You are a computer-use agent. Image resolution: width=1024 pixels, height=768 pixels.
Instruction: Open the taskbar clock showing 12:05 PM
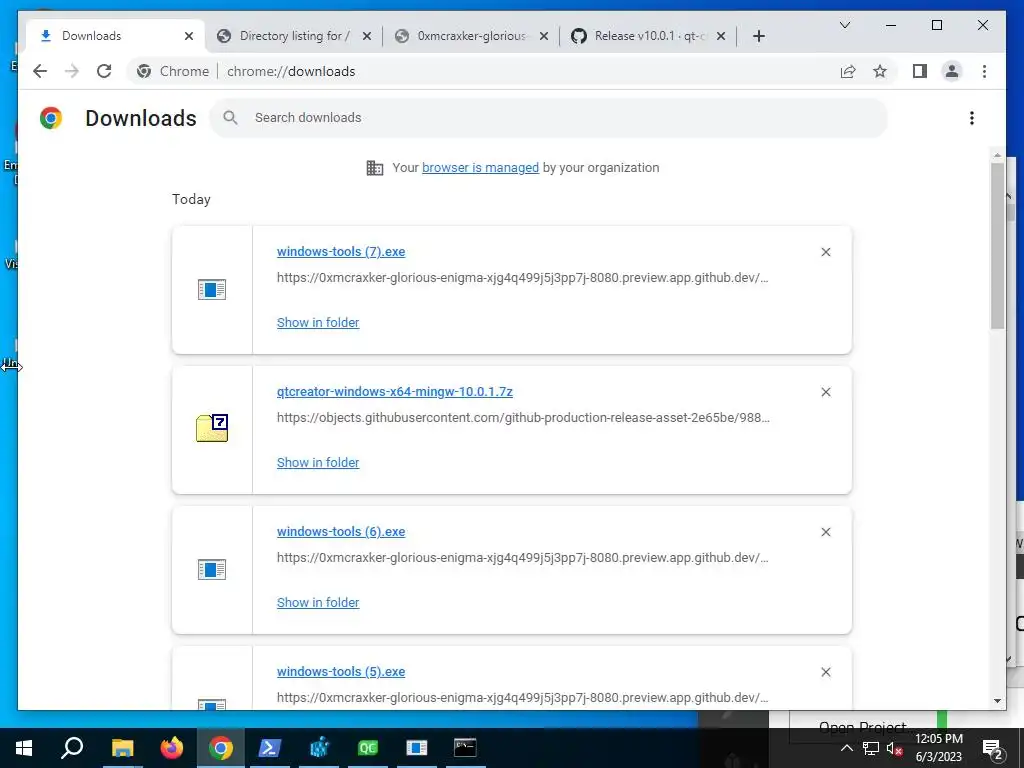click(x=938, y=748)
